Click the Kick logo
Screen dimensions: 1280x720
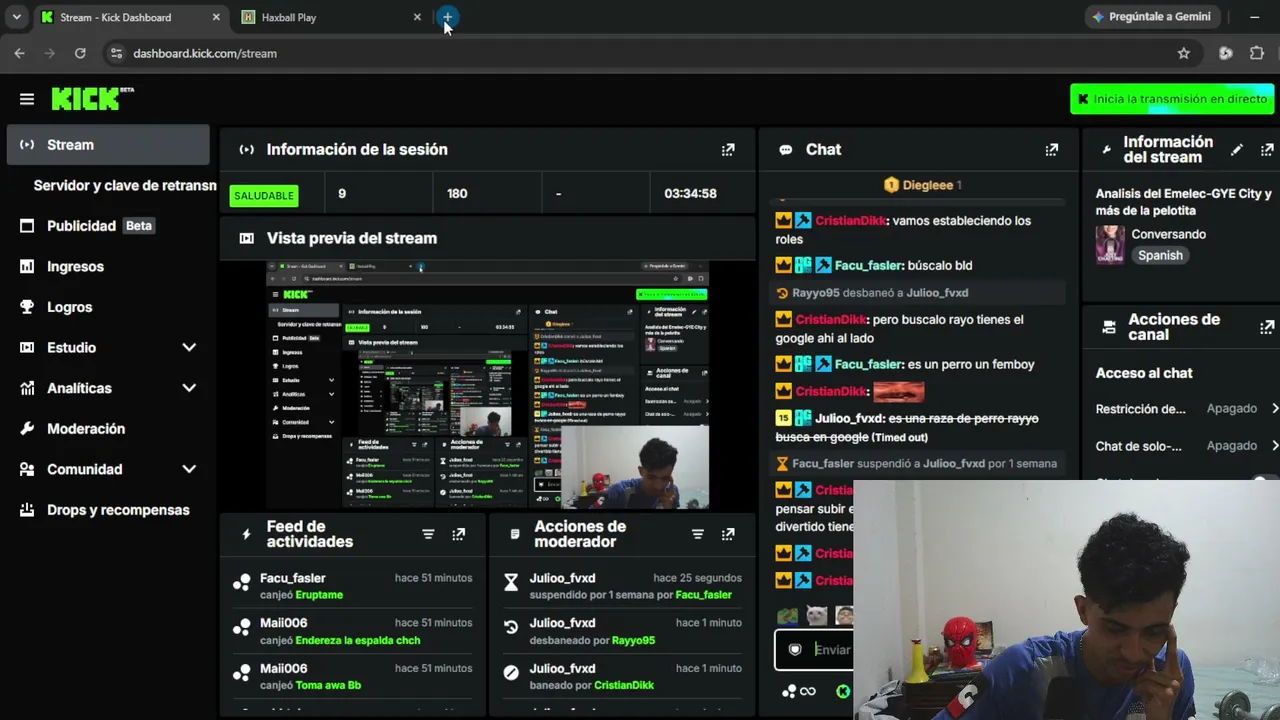[x=92, y=98]
